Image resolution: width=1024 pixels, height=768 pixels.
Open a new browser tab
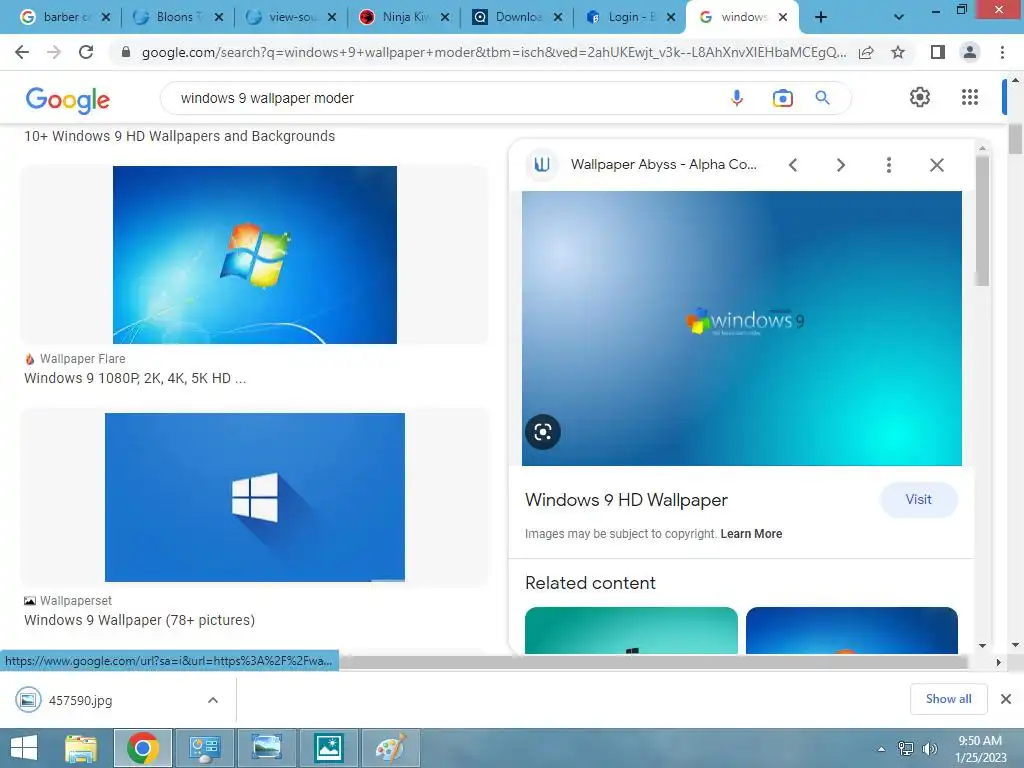(x=821, y=17)
